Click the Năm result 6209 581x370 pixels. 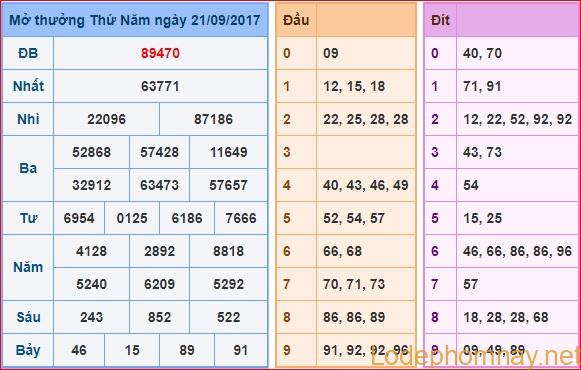tap(159, 284)
